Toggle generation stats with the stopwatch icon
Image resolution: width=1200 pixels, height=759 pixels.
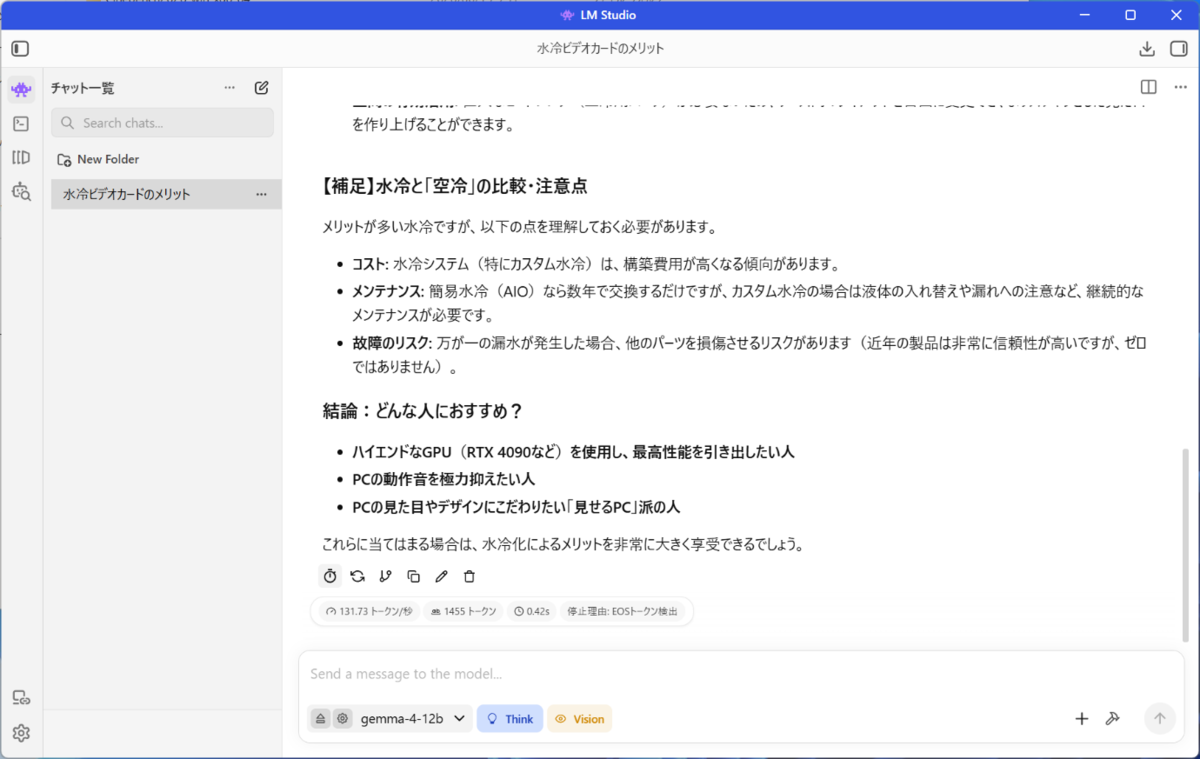(329, 576)
